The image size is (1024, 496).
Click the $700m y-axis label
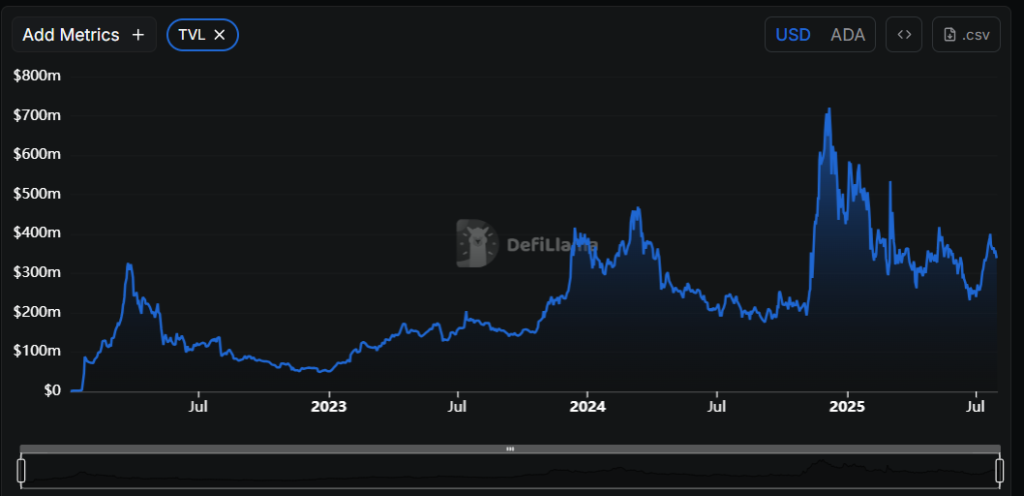click(x=37, y=116)
